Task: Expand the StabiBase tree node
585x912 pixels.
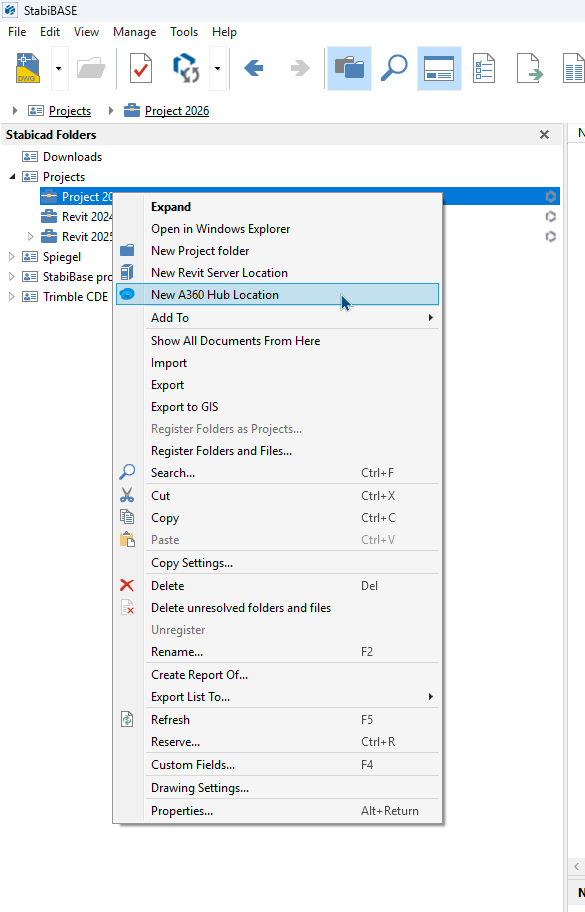Action: pos(12,277)
